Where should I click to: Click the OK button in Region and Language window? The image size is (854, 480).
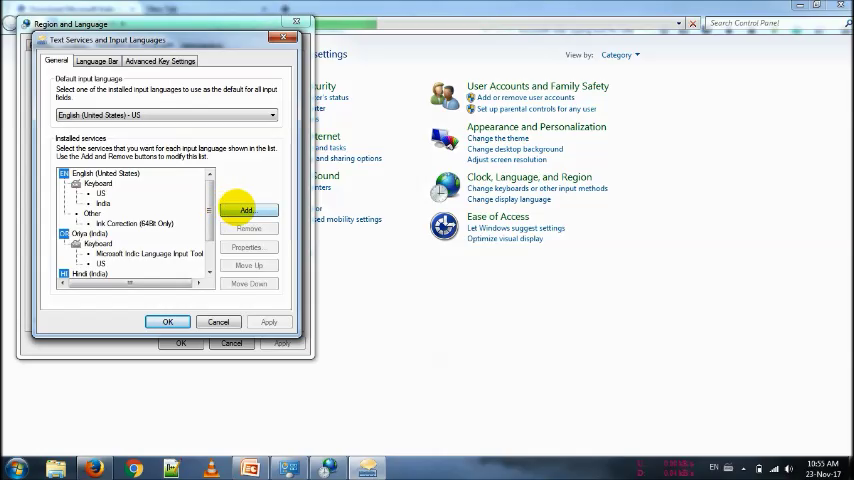[x=181, y=343]
